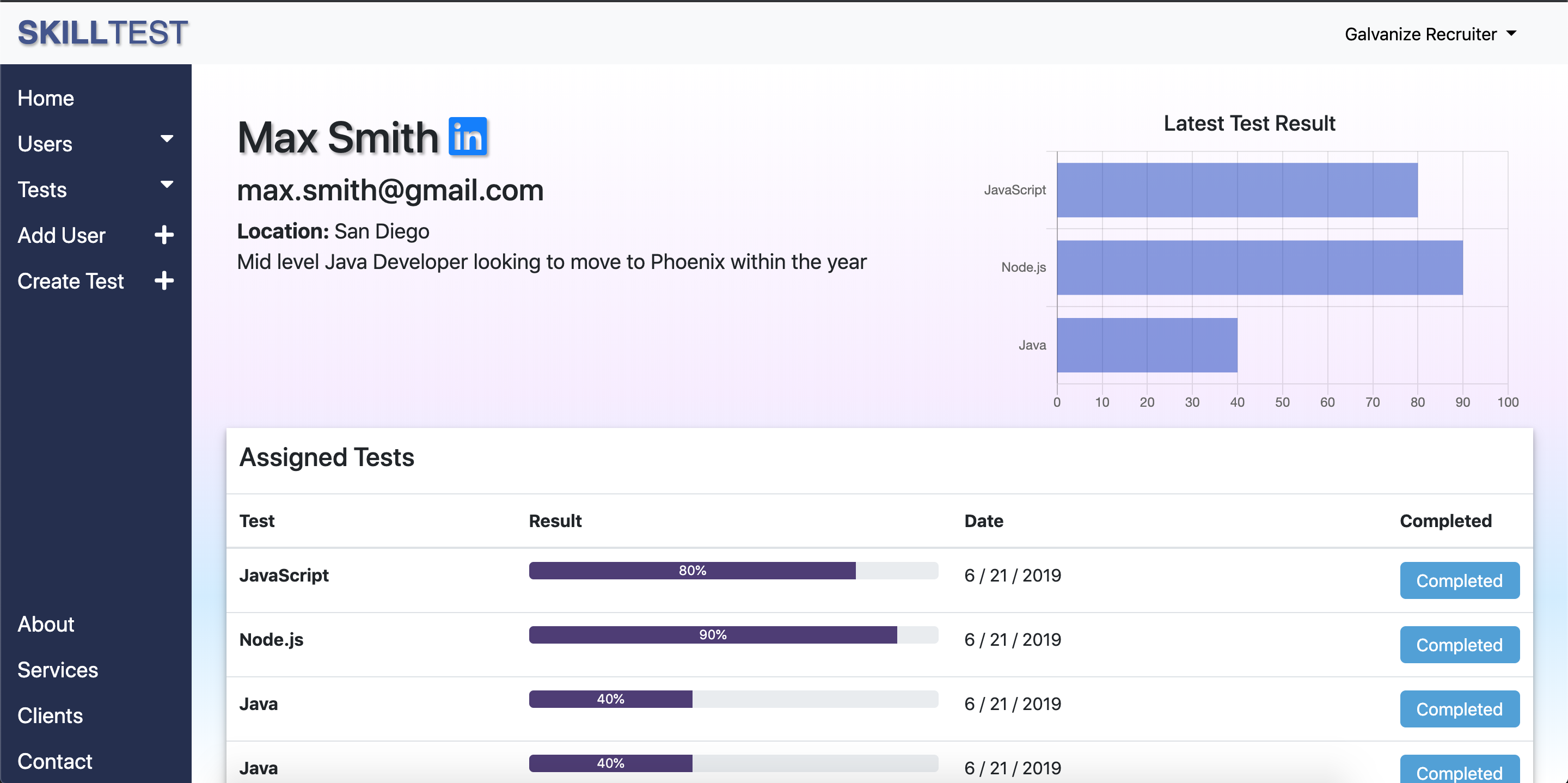
Task: Click Completed button for JavaScript test
Action: pyautogui.click(x=1459, y=580)
